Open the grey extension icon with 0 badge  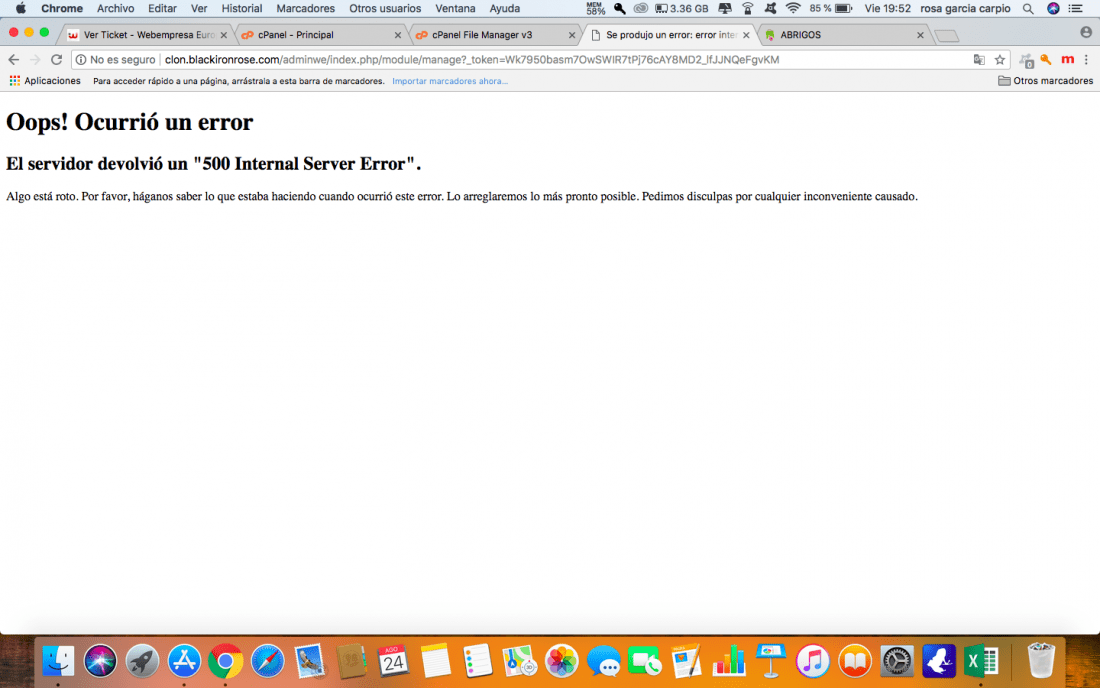coord(1027,61)
